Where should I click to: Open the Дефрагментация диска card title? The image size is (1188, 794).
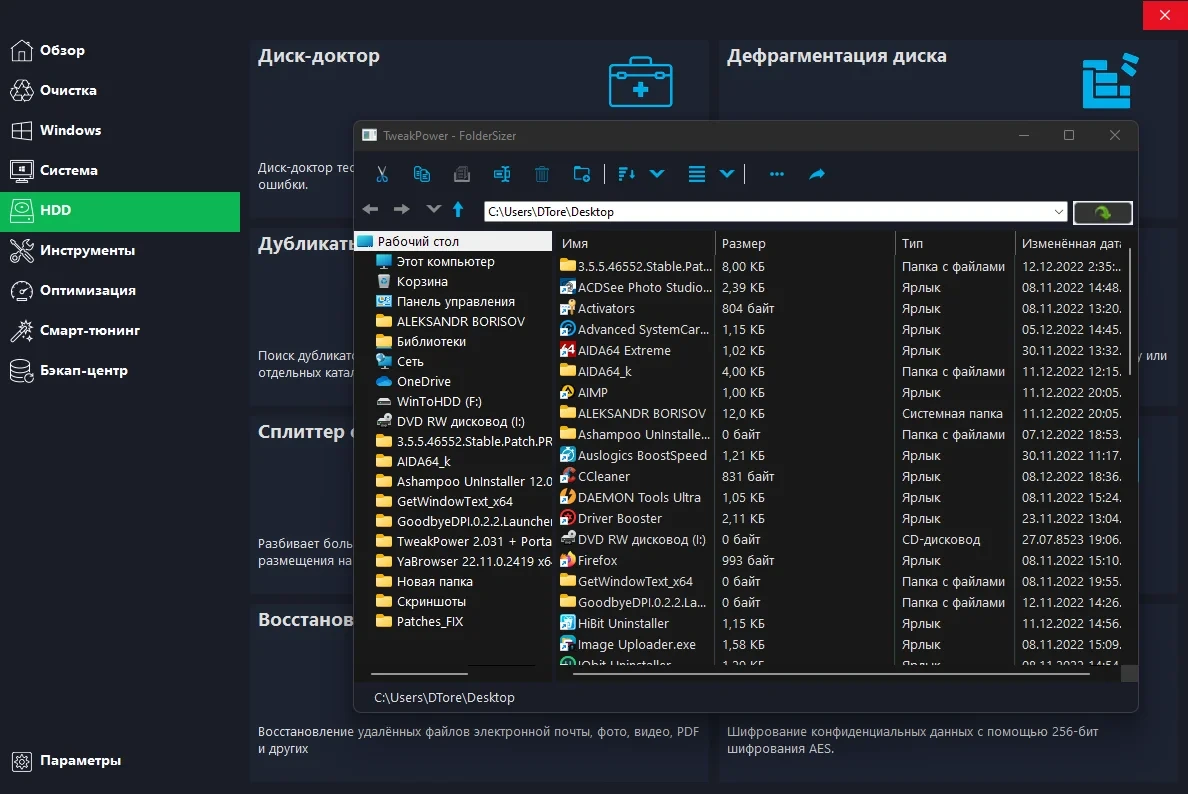coord(836,56)
